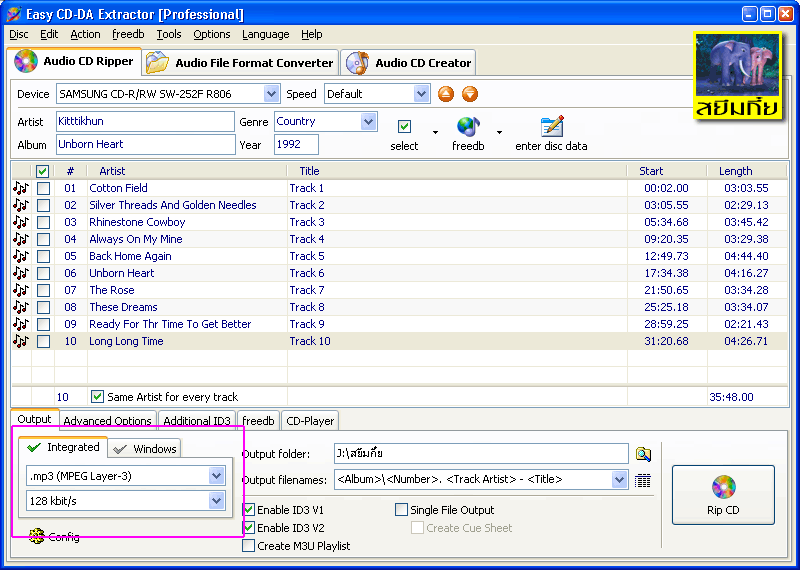The width and height of the screenshot is (800, 570).
Task: Open the Device dropdown
Action: tap(271, 94)
